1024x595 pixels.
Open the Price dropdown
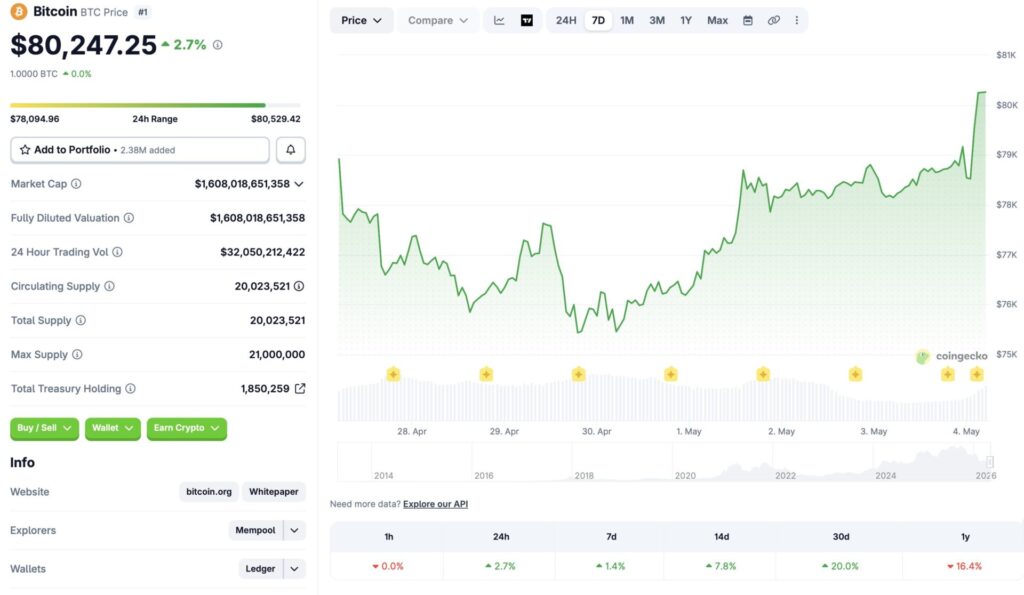pyautogui.click(x=361, y=20)
